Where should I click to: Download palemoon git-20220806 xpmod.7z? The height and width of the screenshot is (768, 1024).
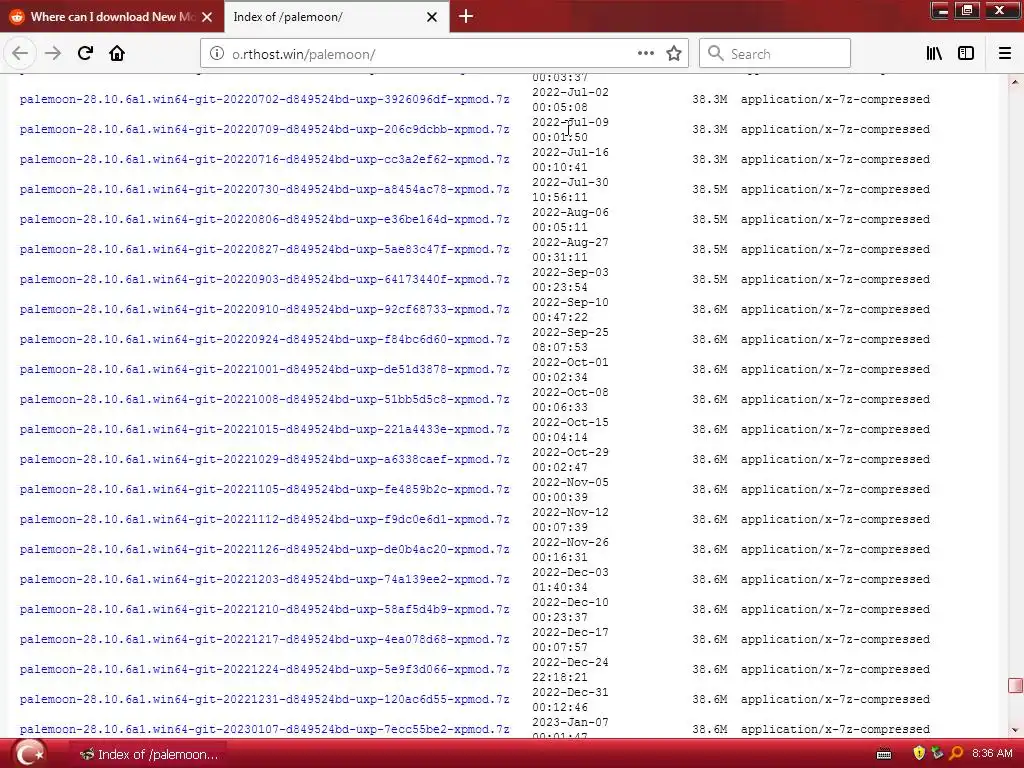264,219
